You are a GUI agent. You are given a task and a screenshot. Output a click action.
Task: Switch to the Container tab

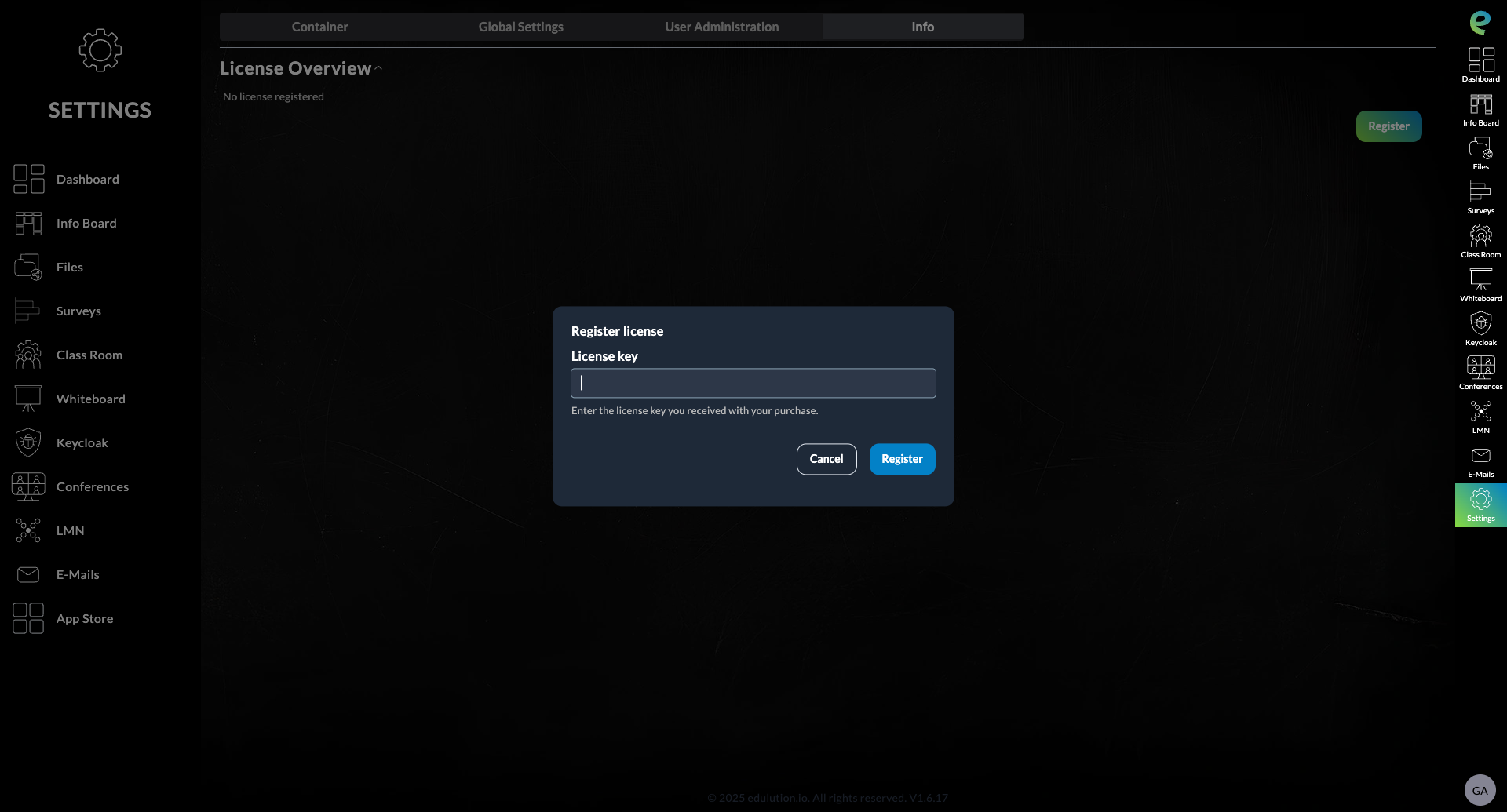[319, 27]
